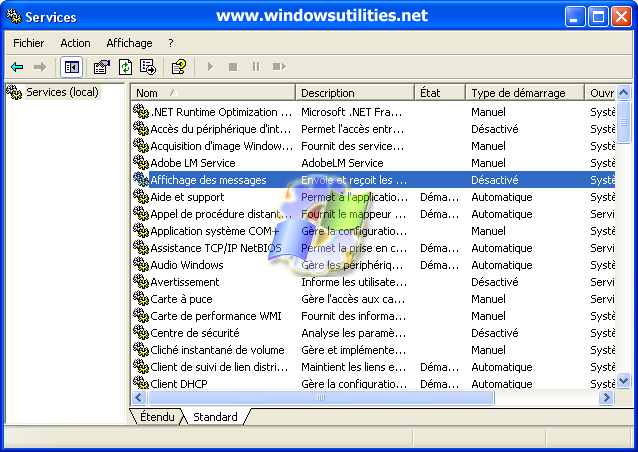Click the Stop service square icon
This screenshot has height=452, width=638.
(x=233, y=67)
